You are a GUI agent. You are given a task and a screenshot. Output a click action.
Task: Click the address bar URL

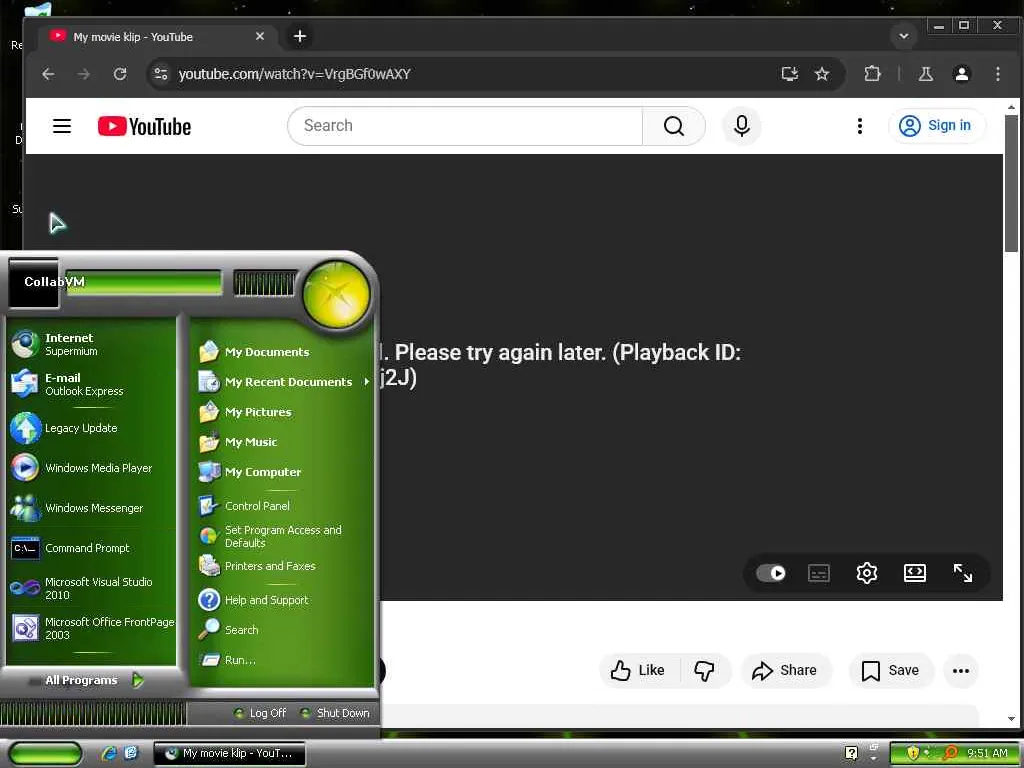pyautogui.click(x=295, y=74)
